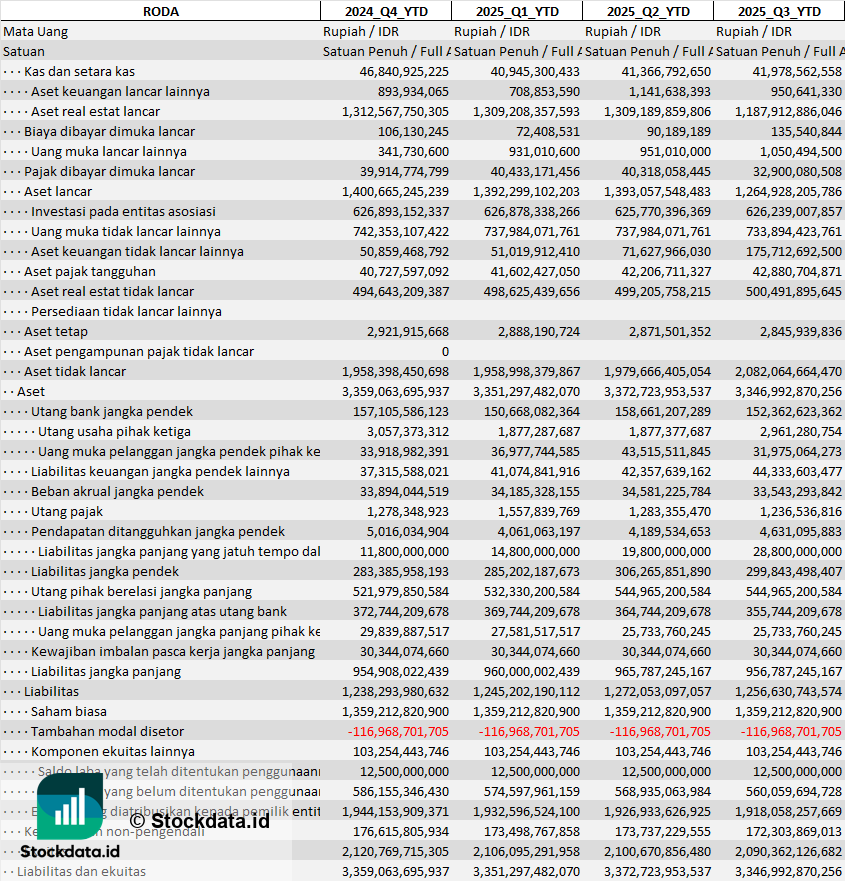Select the Aset lancar row label
845x881 pixels.
pos(58,191)
